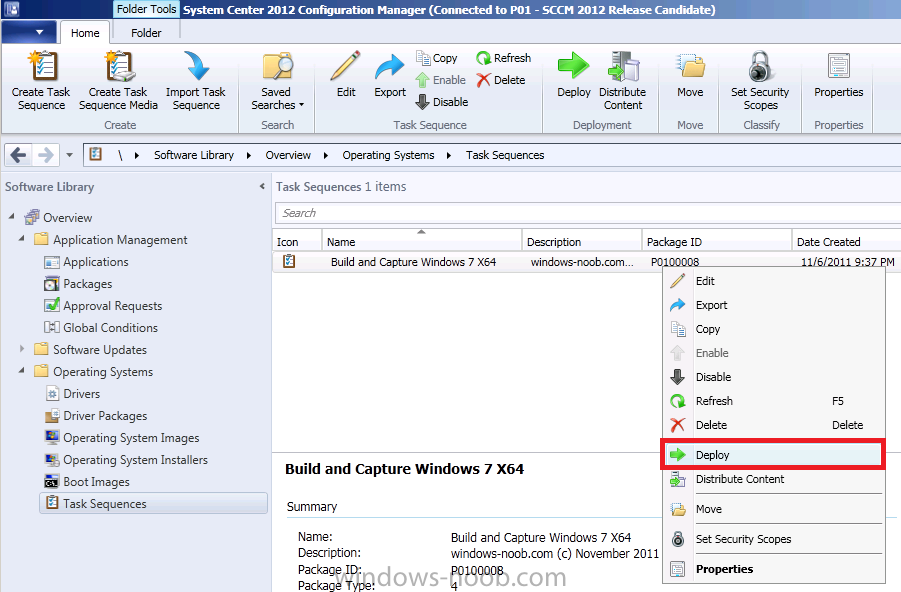Viewport: 901px width, 592px height.
Task: Choose Edit from the context menu
Action: pyautogui.click(x=773, y=281)
